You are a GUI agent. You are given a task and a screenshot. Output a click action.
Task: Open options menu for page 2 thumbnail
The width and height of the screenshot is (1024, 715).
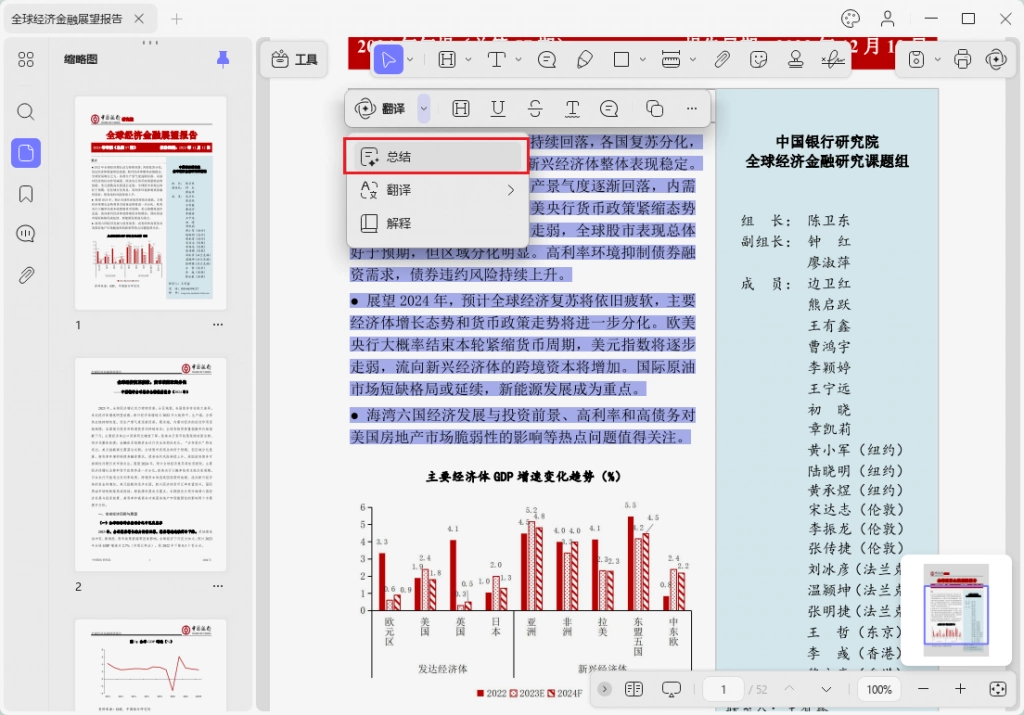217,586
